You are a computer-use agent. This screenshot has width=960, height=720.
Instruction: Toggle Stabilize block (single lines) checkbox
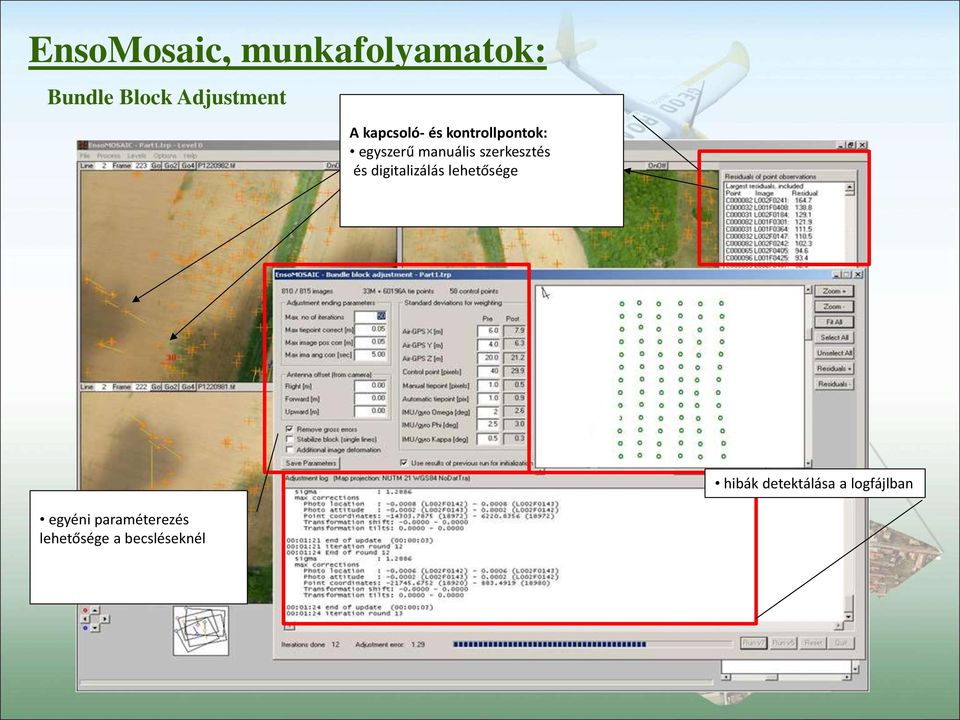(290, 440)
